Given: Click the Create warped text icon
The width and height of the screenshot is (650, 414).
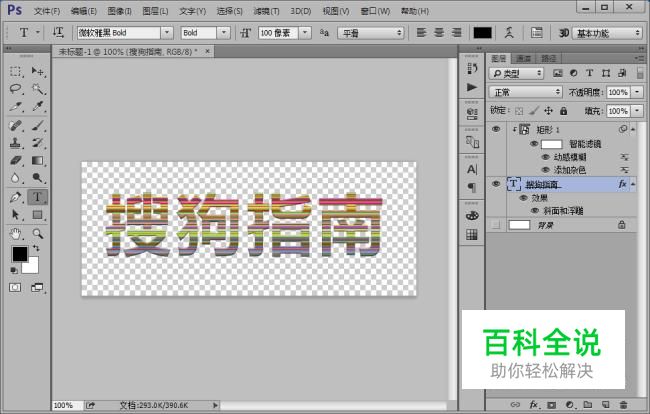Looking at the screenshot, I should coord(509,32).
